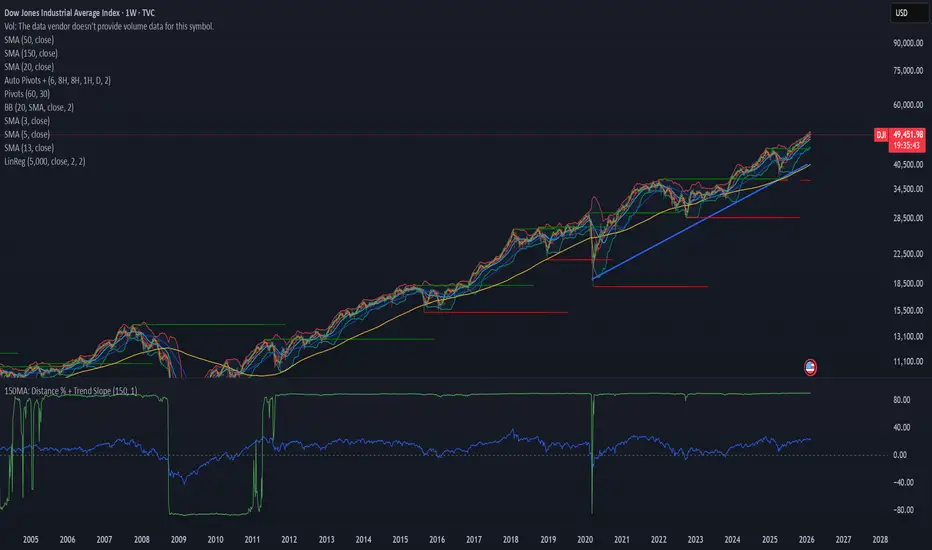Click the 2021 label on the time axis
This screenshot has height=550, width=932.
pyautogui.click(x=622, y=540)
